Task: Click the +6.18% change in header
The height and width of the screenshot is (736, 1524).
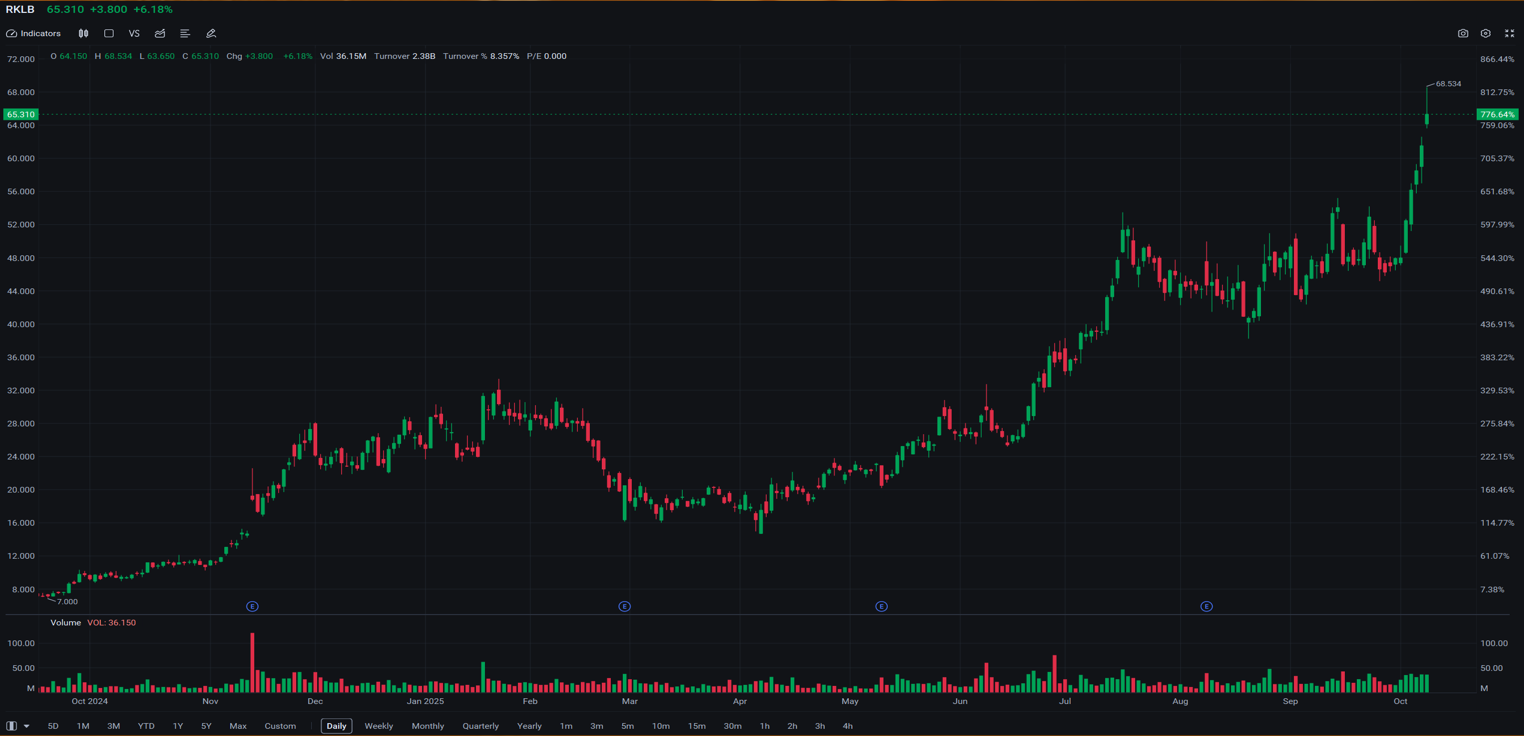Action: (x=153, y=9)
